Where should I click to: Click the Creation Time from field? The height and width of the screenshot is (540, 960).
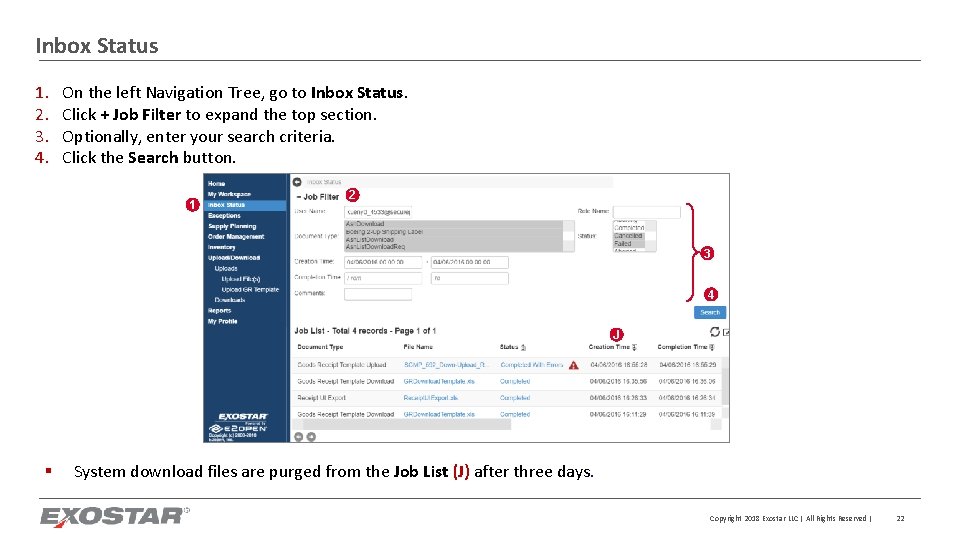[x=383, y=262]
